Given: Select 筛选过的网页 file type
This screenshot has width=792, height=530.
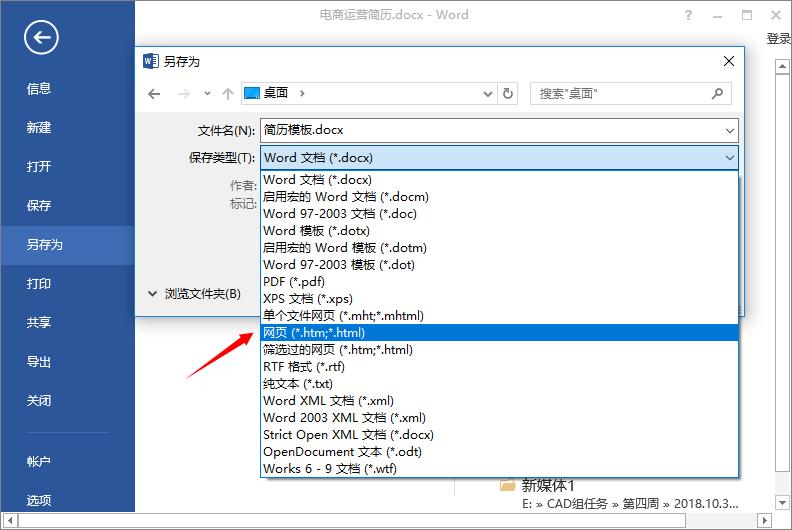Looking at the screenshot, I should pos(500,350).
